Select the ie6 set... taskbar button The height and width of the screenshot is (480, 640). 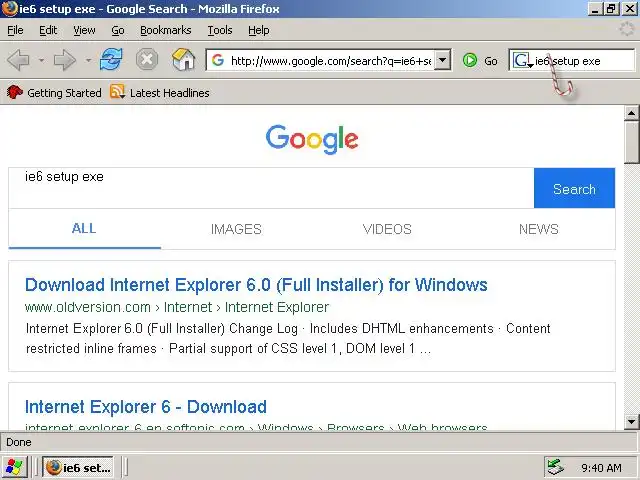click(x=78, y=468)
